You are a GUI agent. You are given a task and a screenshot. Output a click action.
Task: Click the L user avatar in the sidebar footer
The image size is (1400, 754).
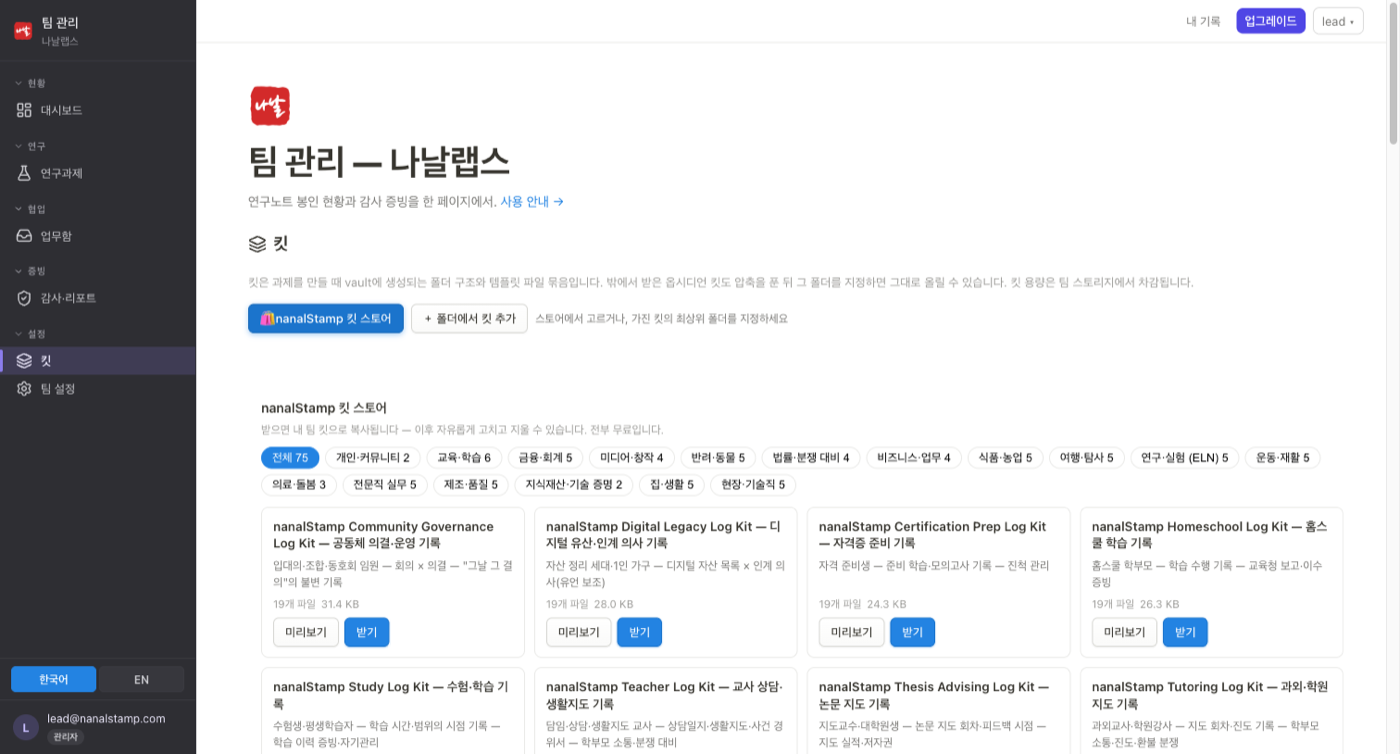tap(26, 727)
